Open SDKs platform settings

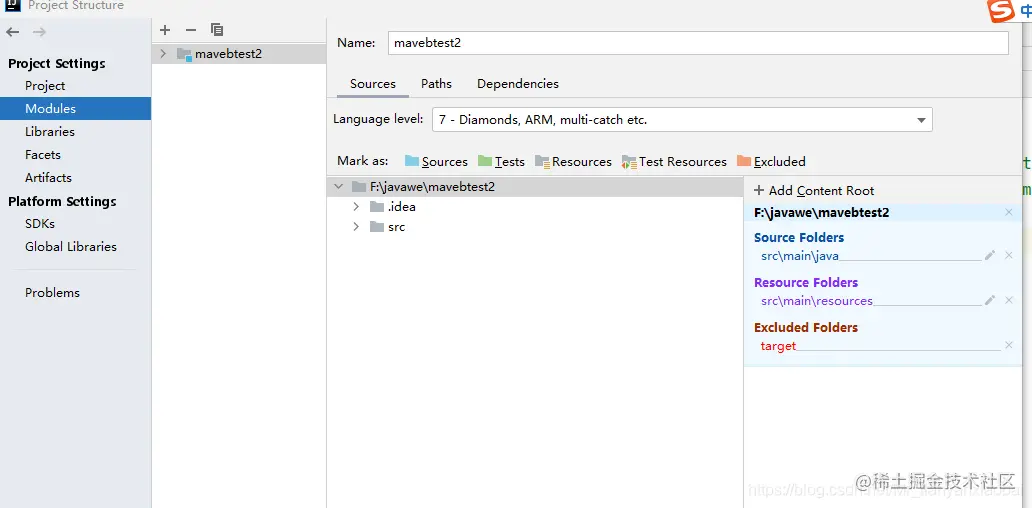pos(39,224)
